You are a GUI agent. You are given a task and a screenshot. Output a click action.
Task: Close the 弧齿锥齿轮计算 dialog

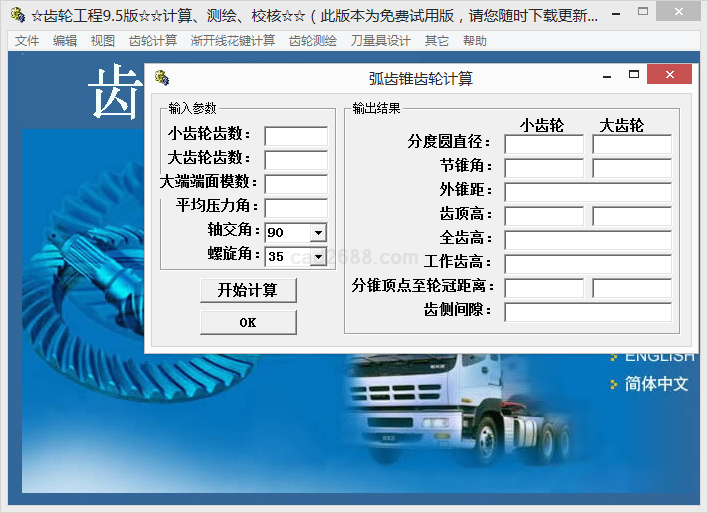(669, 75)
